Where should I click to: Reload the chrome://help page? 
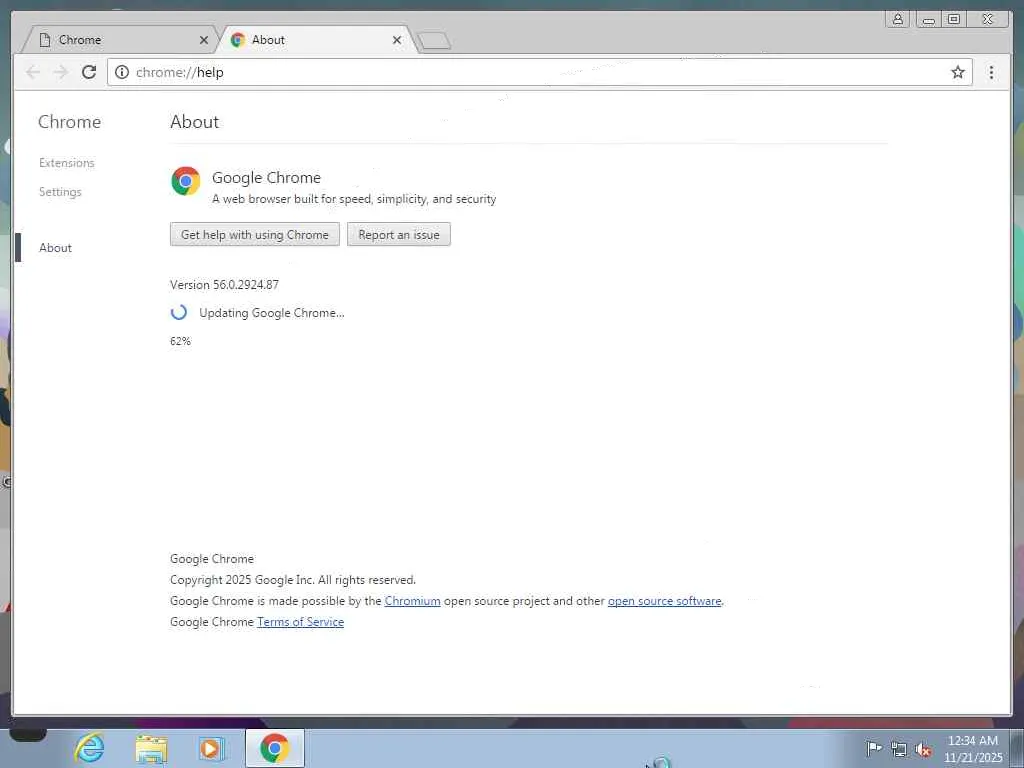point(89,72)
